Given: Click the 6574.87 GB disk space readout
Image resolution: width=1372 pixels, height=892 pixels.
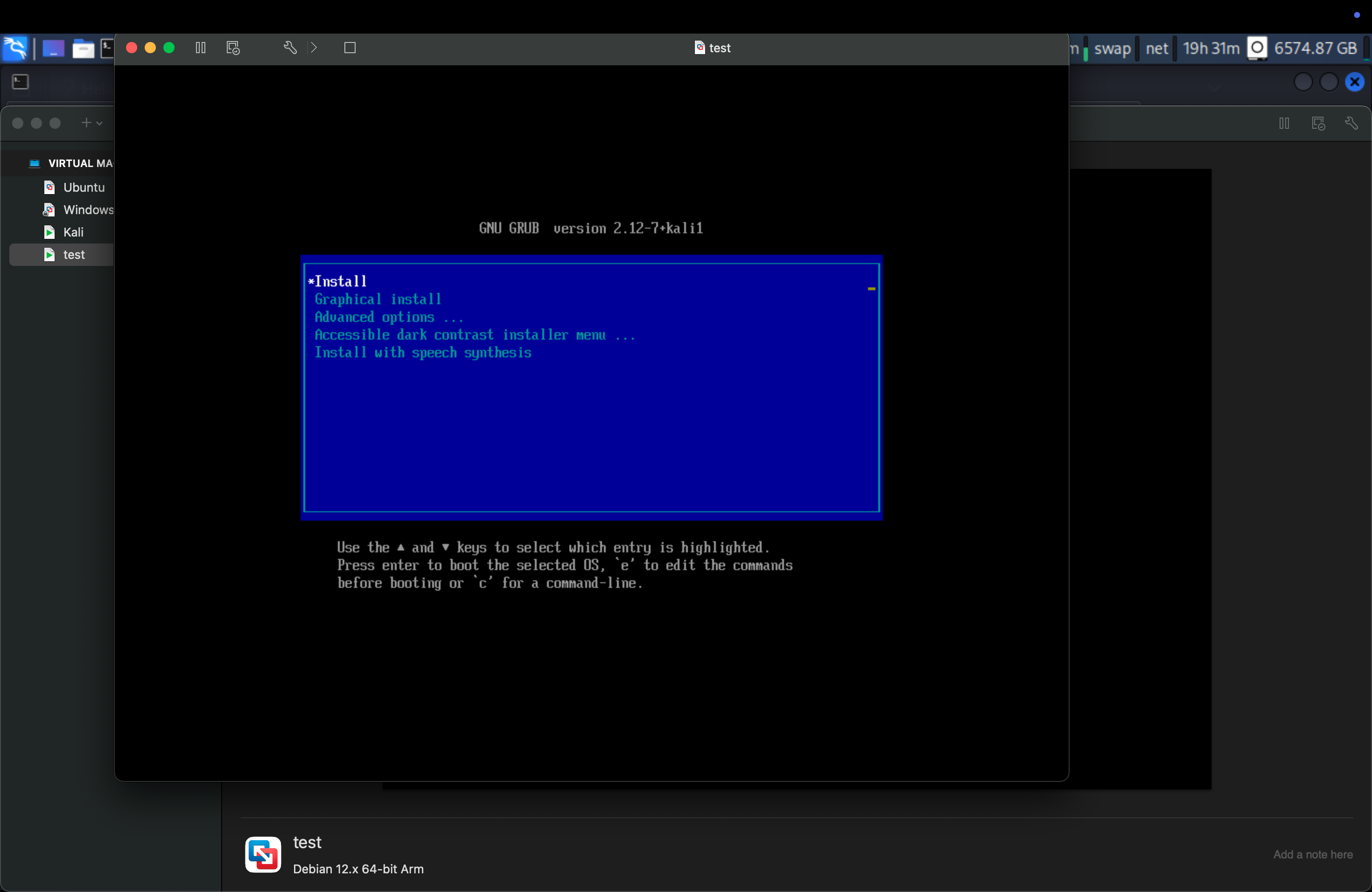Looking at the screenshot, I should 1316,49.
